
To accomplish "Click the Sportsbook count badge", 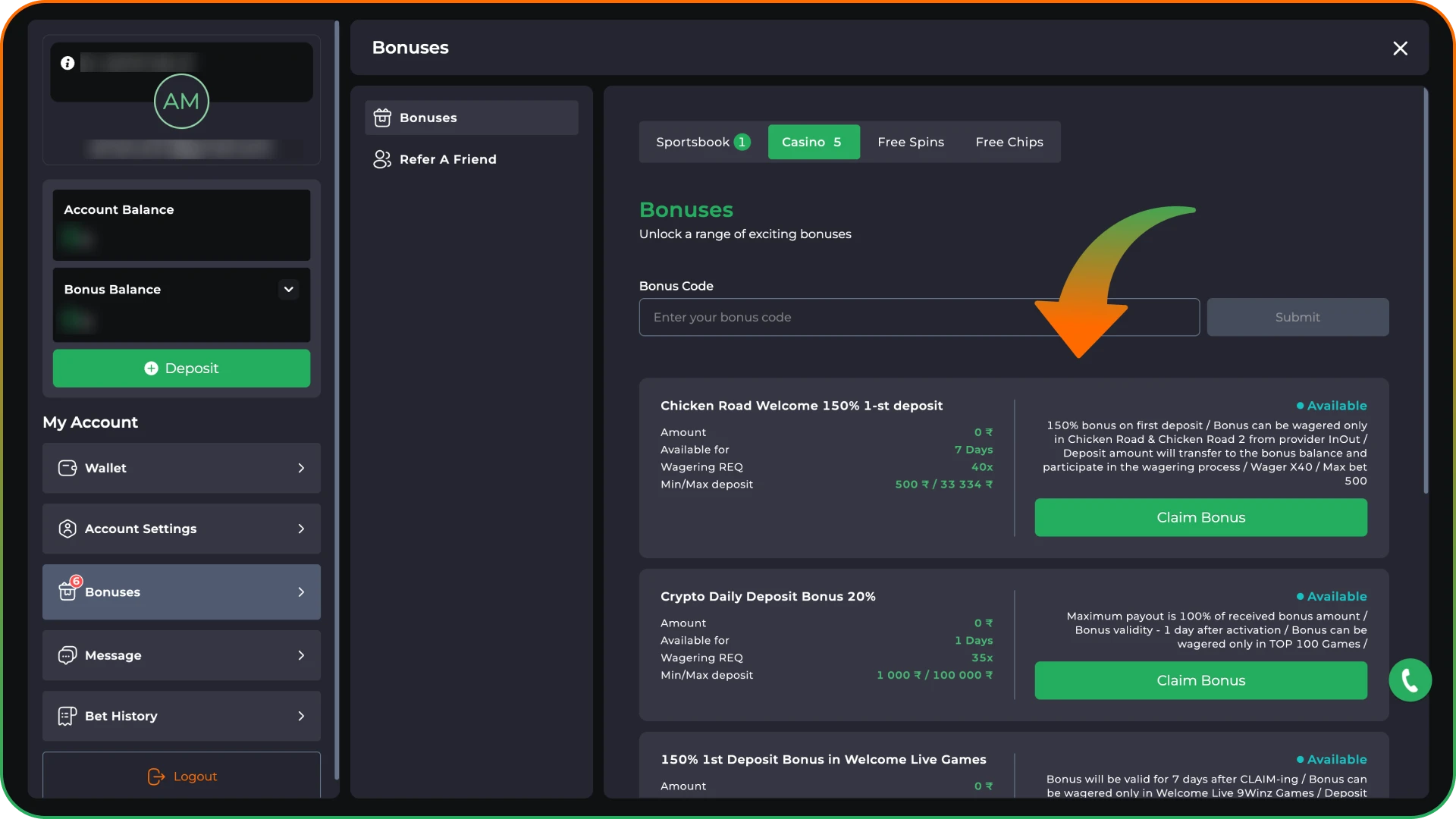I will pyautogui.click(x=742, y=142).
